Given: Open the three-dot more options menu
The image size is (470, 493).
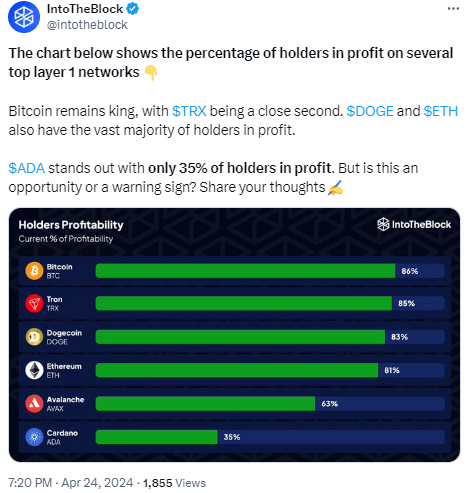Looking at the screenshot, I should 453,9.
